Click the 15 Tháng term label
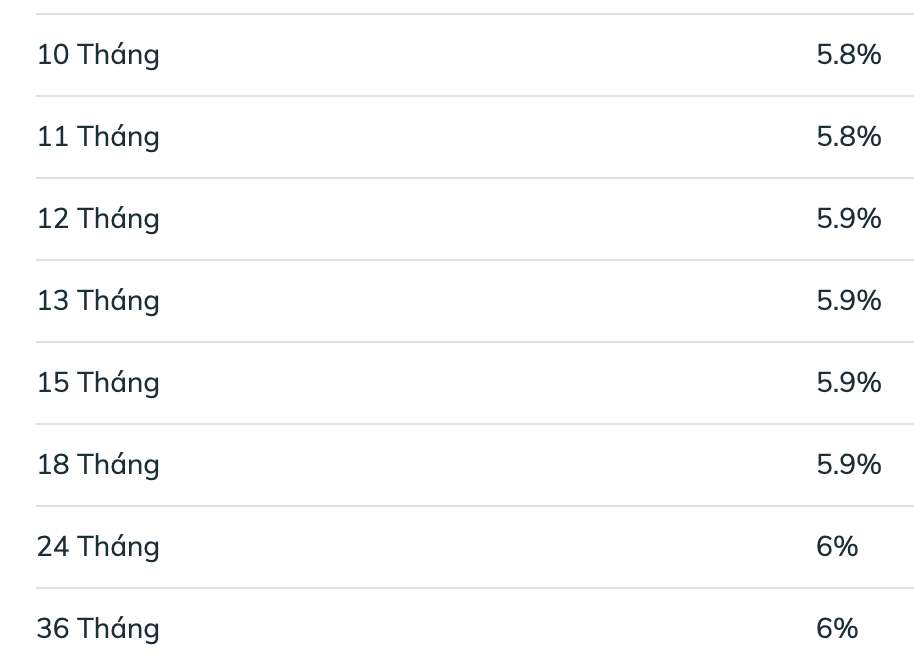Viewport: 914px width, 664px height. coord(98,383)
